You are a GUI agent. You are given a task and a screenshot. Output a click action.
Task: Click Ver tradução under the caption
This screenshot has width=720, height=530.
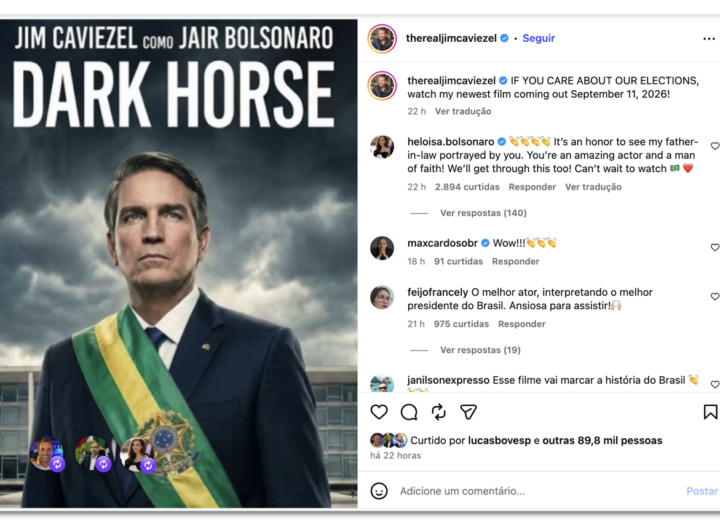pos(463,112)
